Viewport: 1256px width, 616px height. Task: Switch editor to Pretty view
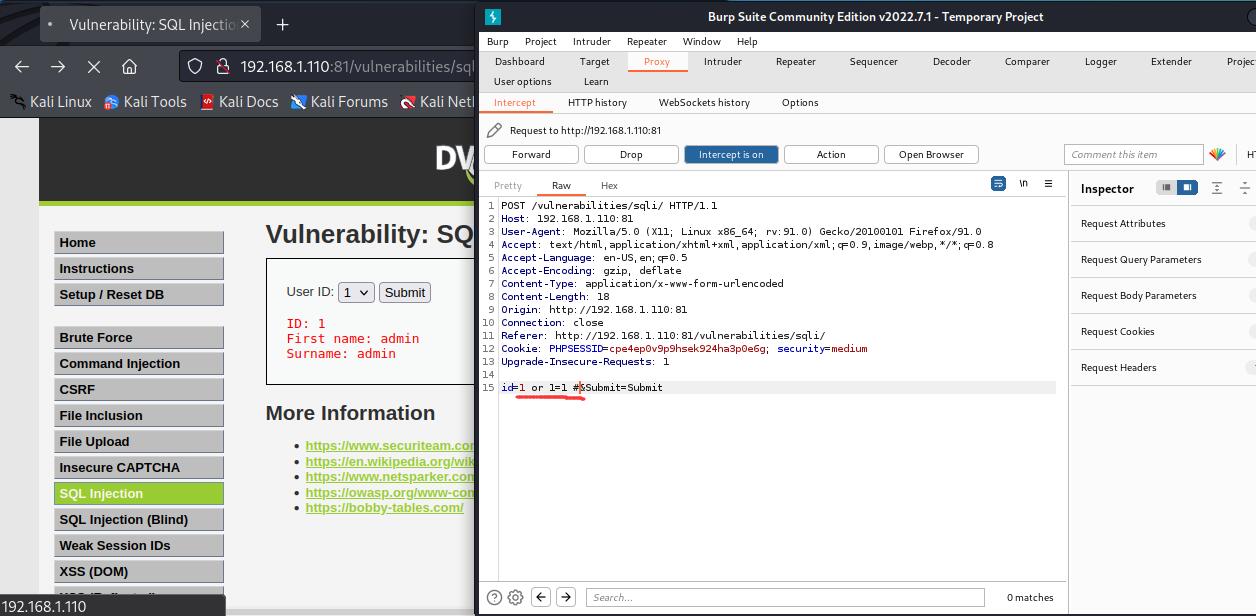(508, 185)
